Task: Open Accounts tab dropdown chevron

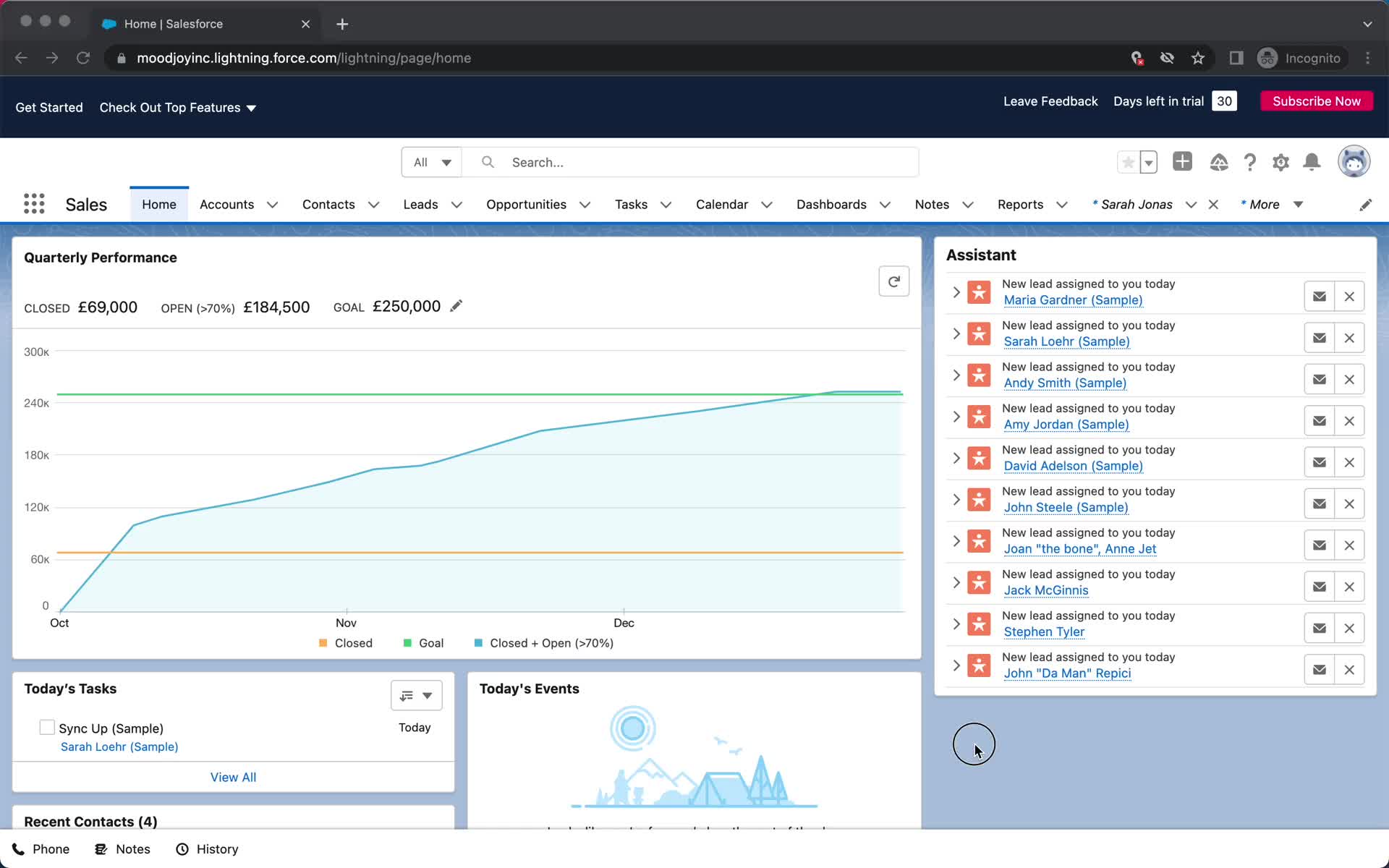Action: pos(272,205)
